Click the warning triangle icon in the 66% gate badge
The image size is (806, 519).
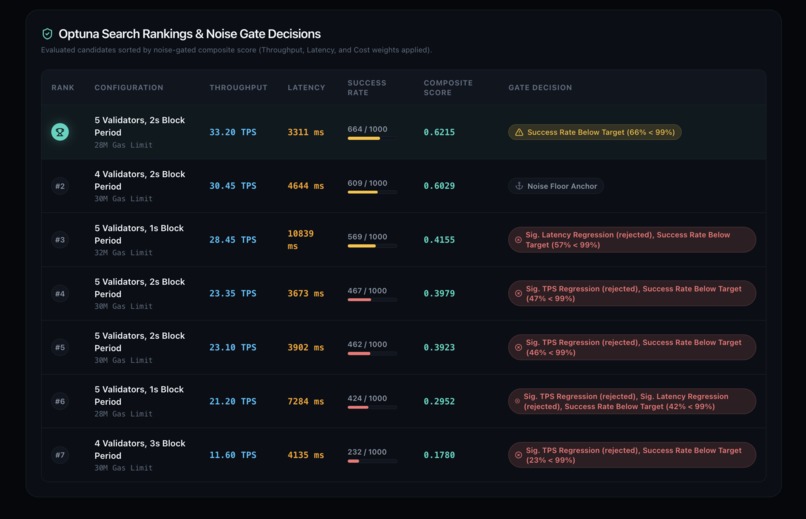pos(519,132)
